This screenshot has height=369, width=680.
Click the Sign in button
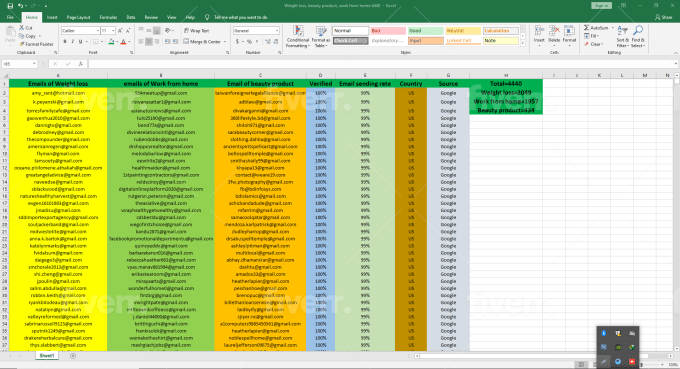pyautogui.click(x=601, y=6)
